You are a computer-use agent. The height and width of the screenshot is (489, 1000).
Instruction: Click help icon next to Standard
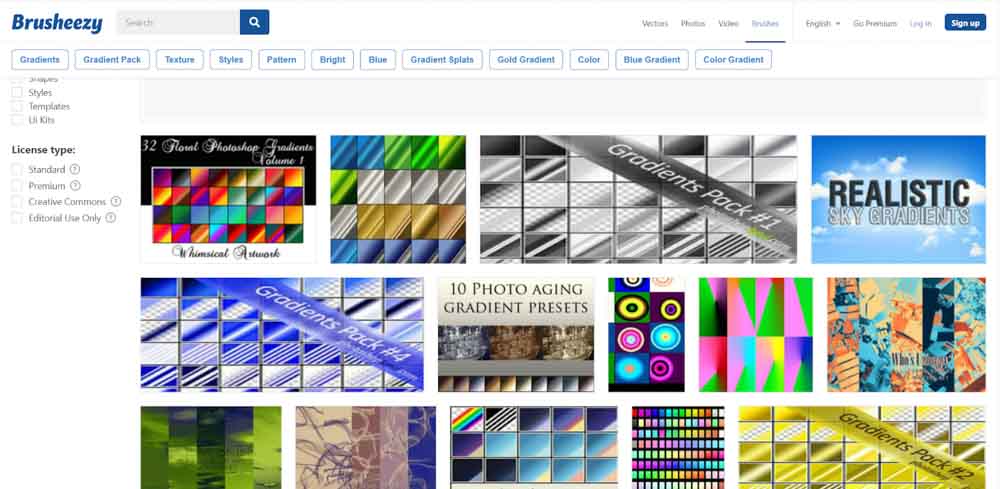[75, 170]
